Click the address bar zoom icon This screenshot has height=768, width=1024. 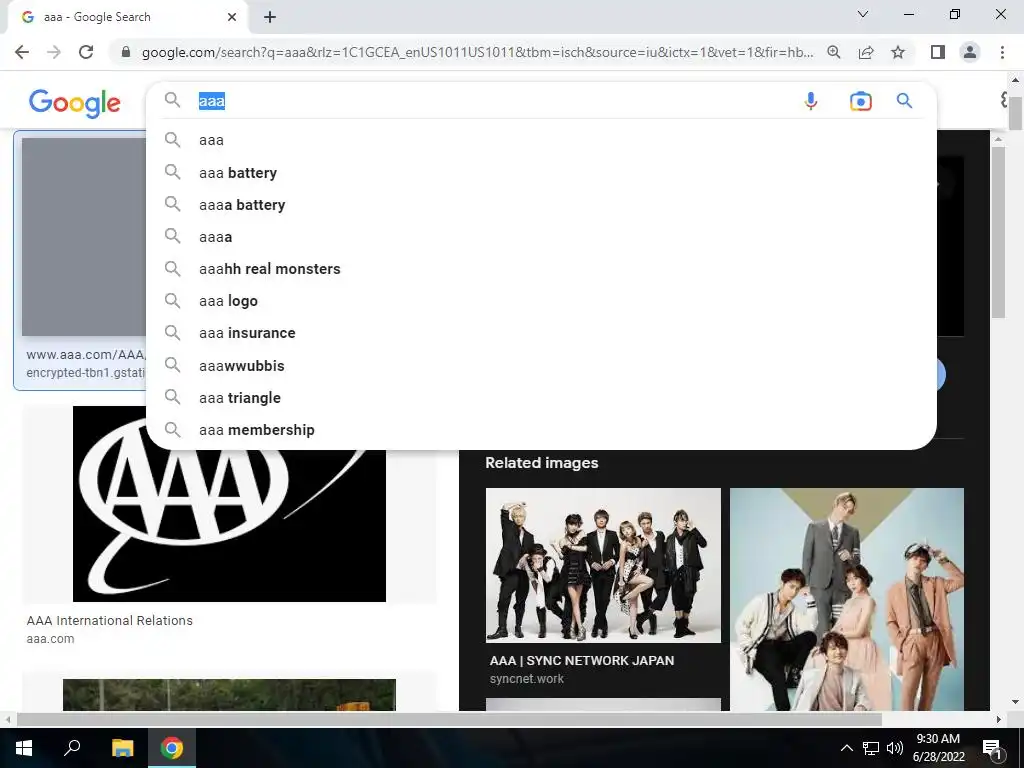click(x=833, y=52)
